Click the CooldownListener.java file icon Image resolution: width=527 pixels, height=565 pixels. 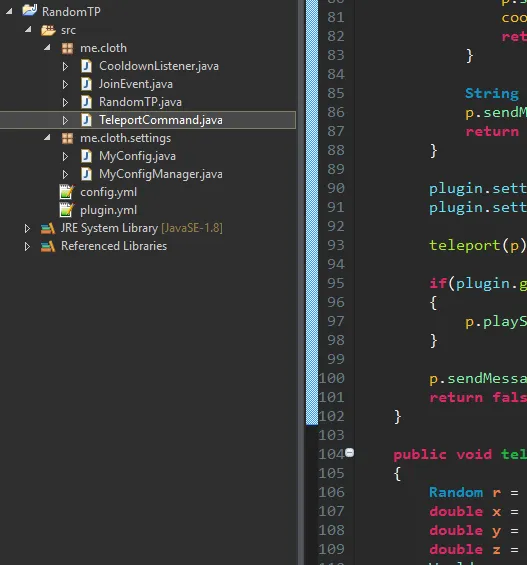tap(86, 66)
